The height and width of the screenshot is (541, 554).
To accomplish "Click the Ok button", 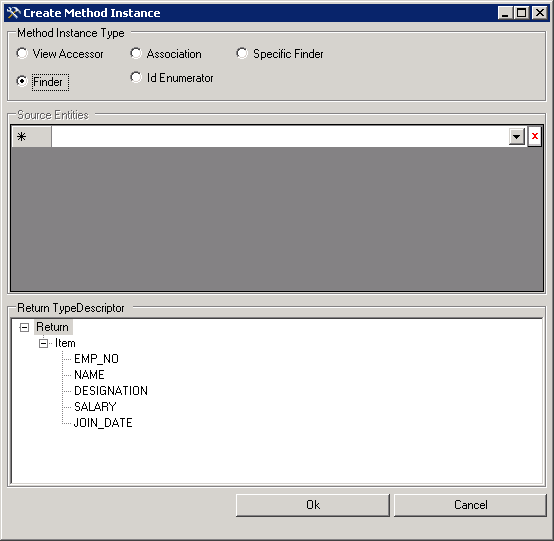I will pyautogui.click(x=313, y=505).
